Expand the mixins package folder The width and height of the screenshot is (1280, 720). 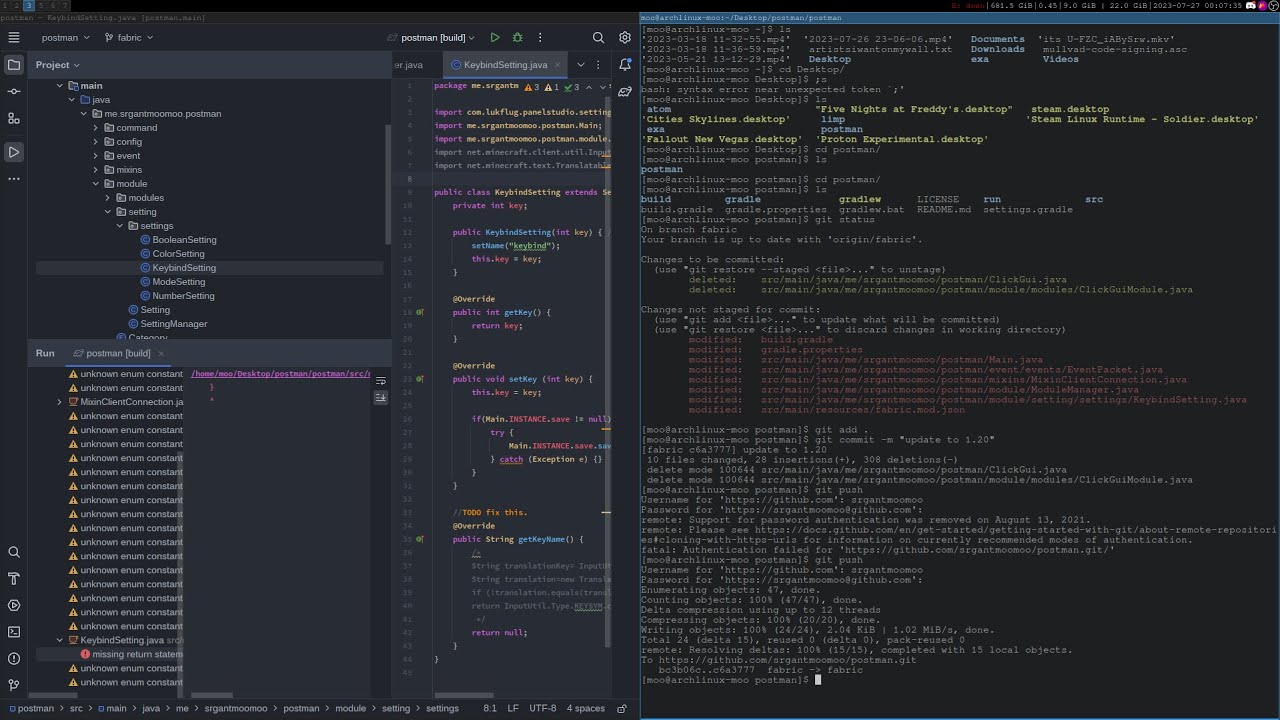[x=95, y=170]
